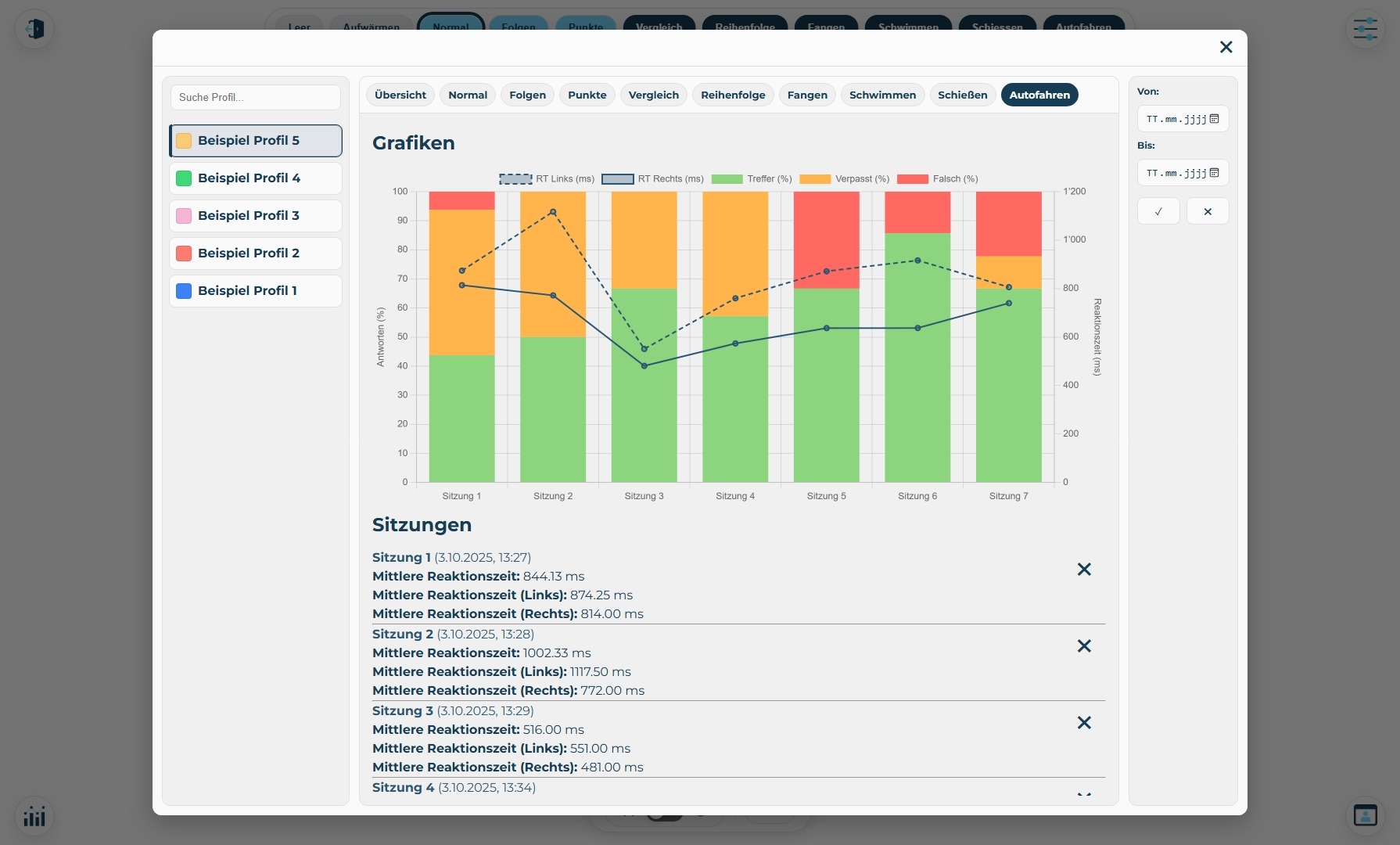Screen dimensions: 1400x845
Task: Toggle Treffer (%) legend series visibility
Action: (752, 179)
